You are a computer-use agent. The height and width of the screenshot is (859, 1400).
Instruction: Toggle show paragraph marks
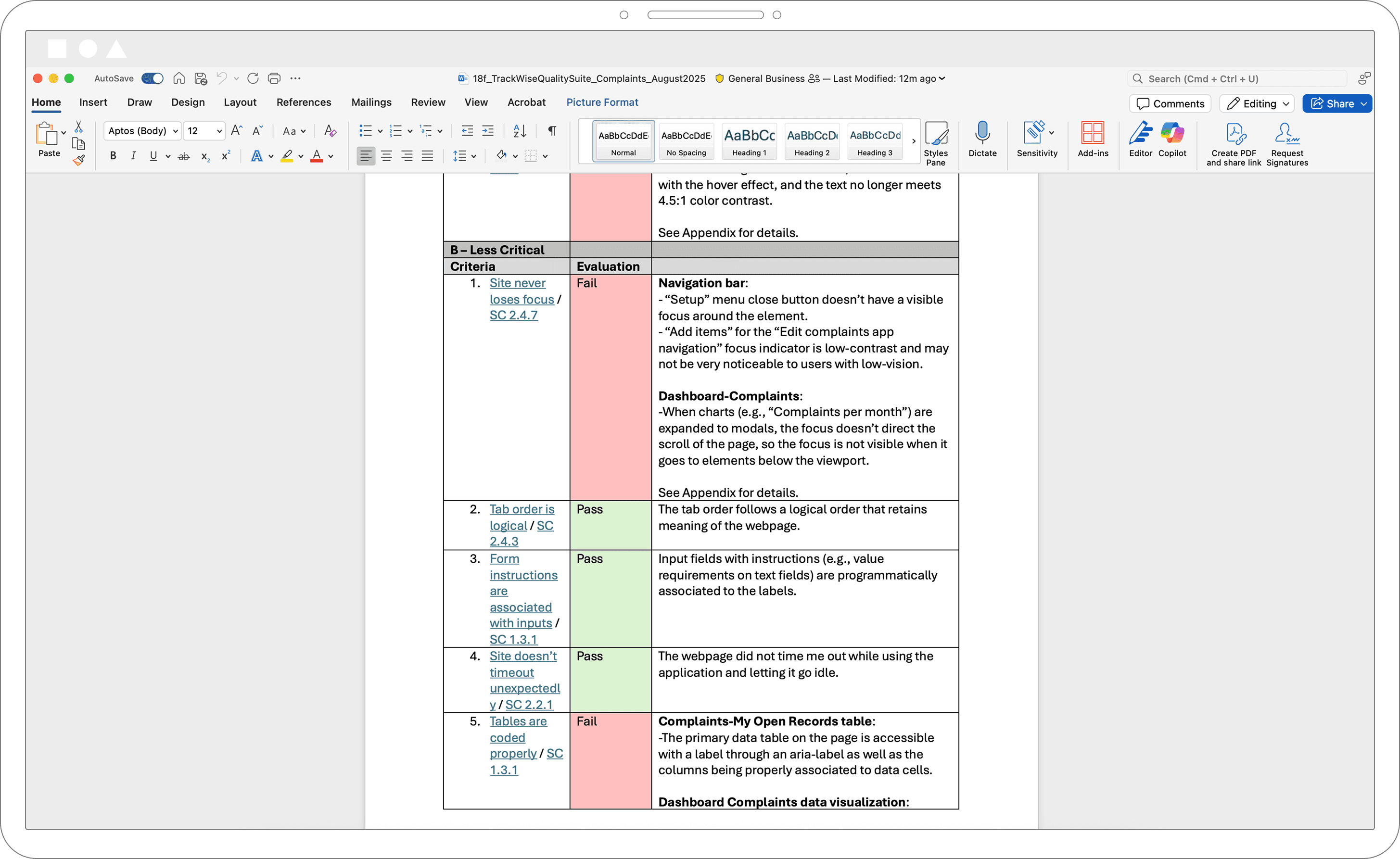point(552,131)
